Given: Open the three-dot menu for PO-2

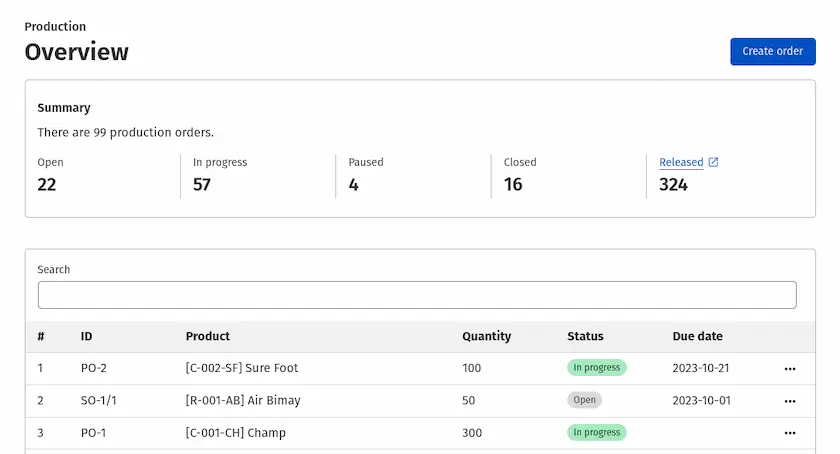Looking at the screenshot, I should click(790, 369).
